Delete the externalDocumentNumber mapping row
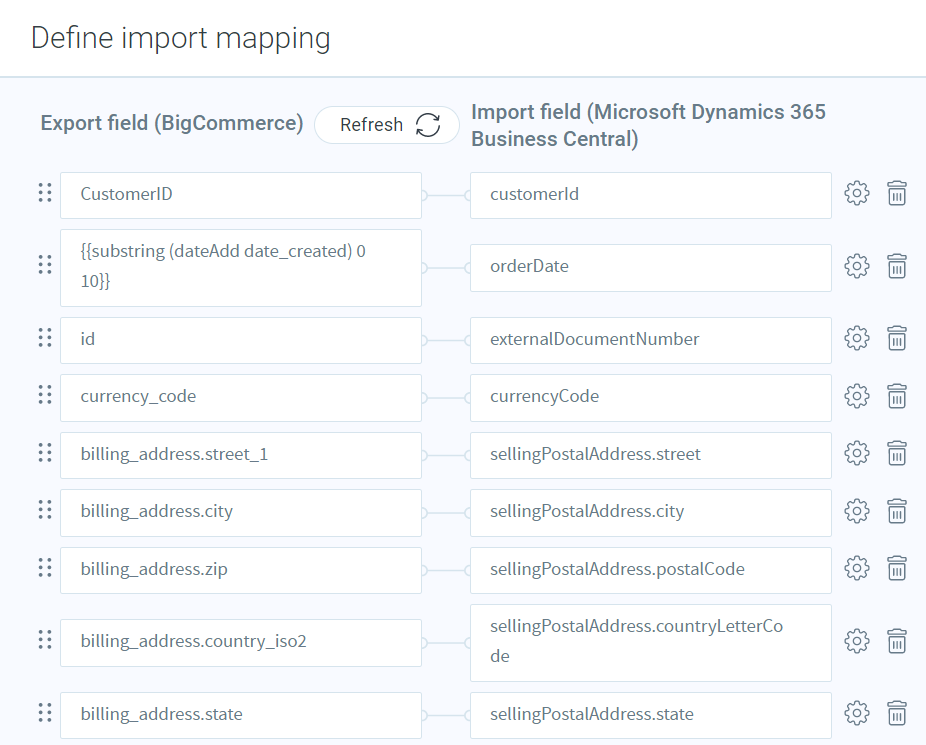 coord(896,338)
